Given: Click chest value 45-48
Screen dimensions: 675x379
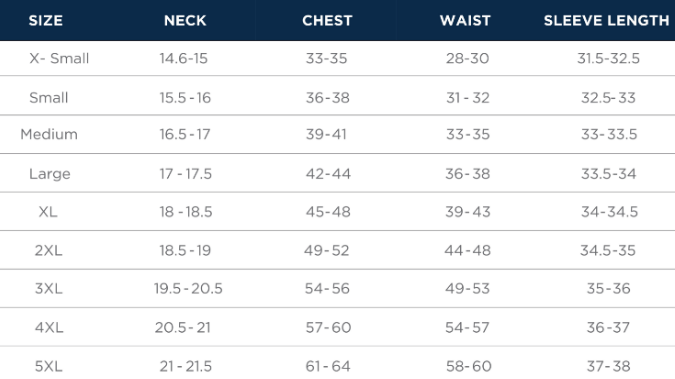Looking at the screenshot, I should 328,212.
